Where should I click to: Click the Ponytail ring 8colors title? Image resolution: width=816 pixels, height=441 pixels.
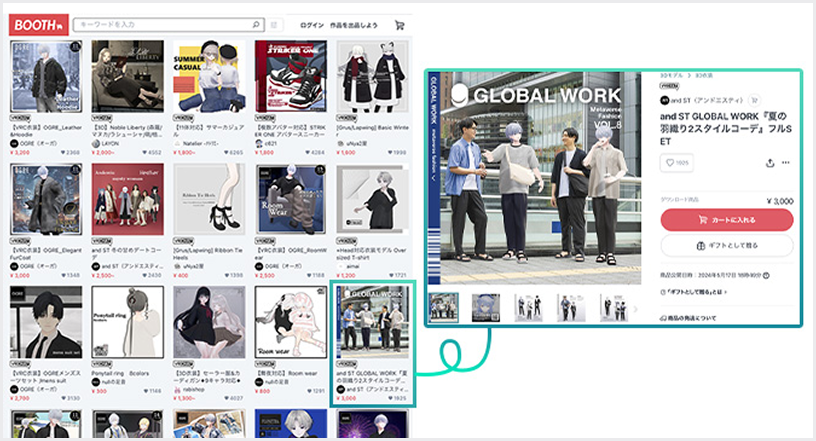coord(120,373)
